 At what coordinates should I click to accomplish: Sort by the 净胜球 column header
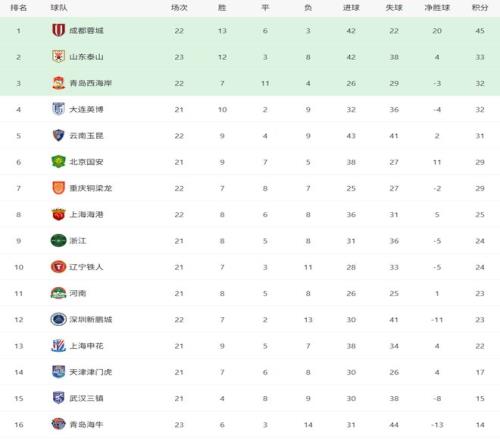coord(437,7)
